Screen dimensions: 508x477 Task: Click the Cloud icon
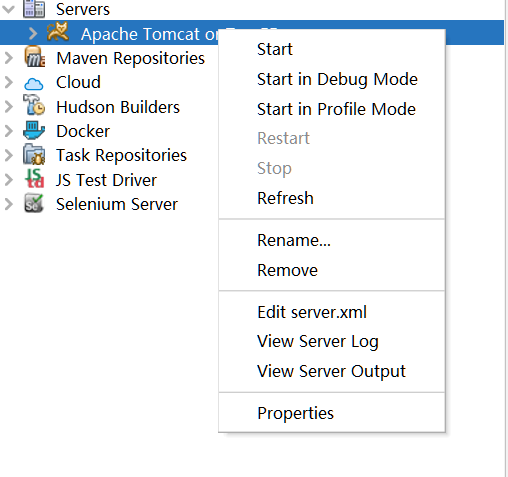(34, 84)
